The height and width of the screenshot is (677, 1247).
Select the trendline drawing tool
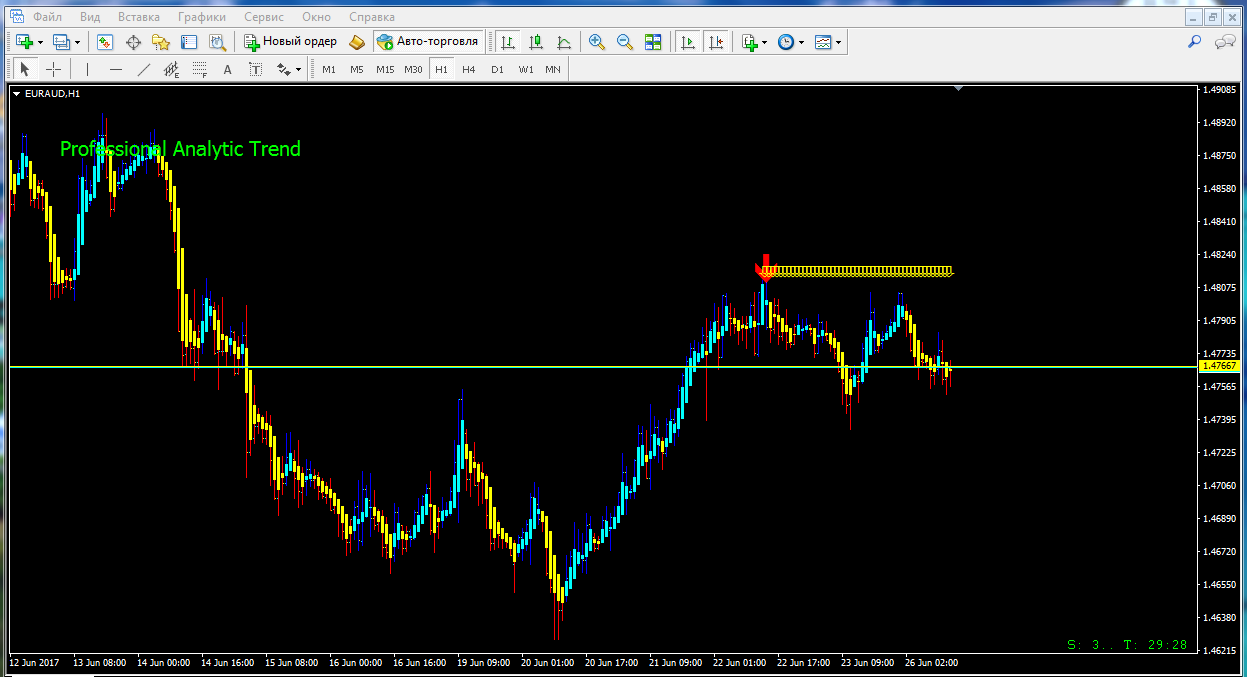(144, 69)
